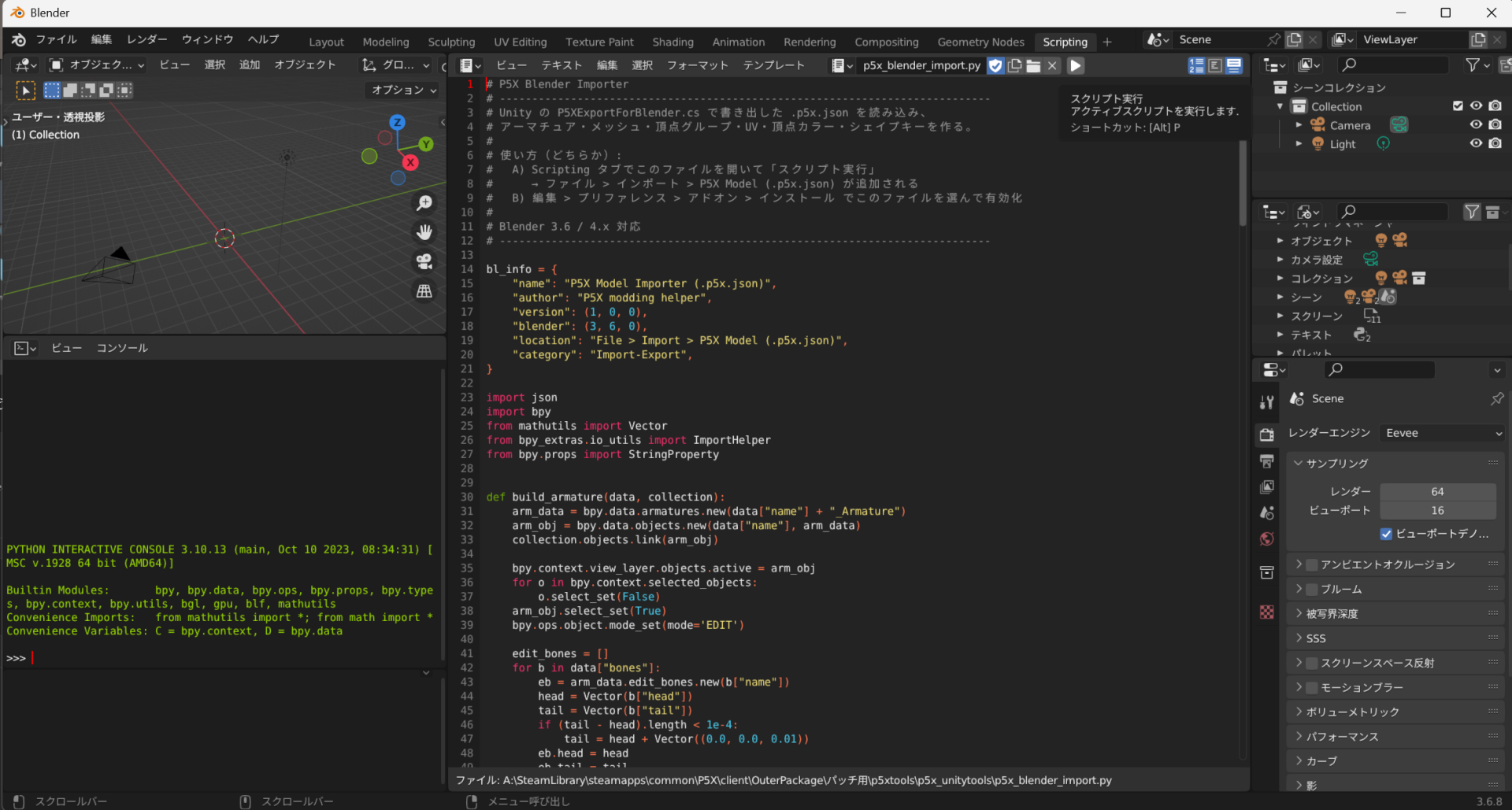Switch to the Shading workspace tab
Screen dimensions: 1512x810
click(x=673, y=42)
